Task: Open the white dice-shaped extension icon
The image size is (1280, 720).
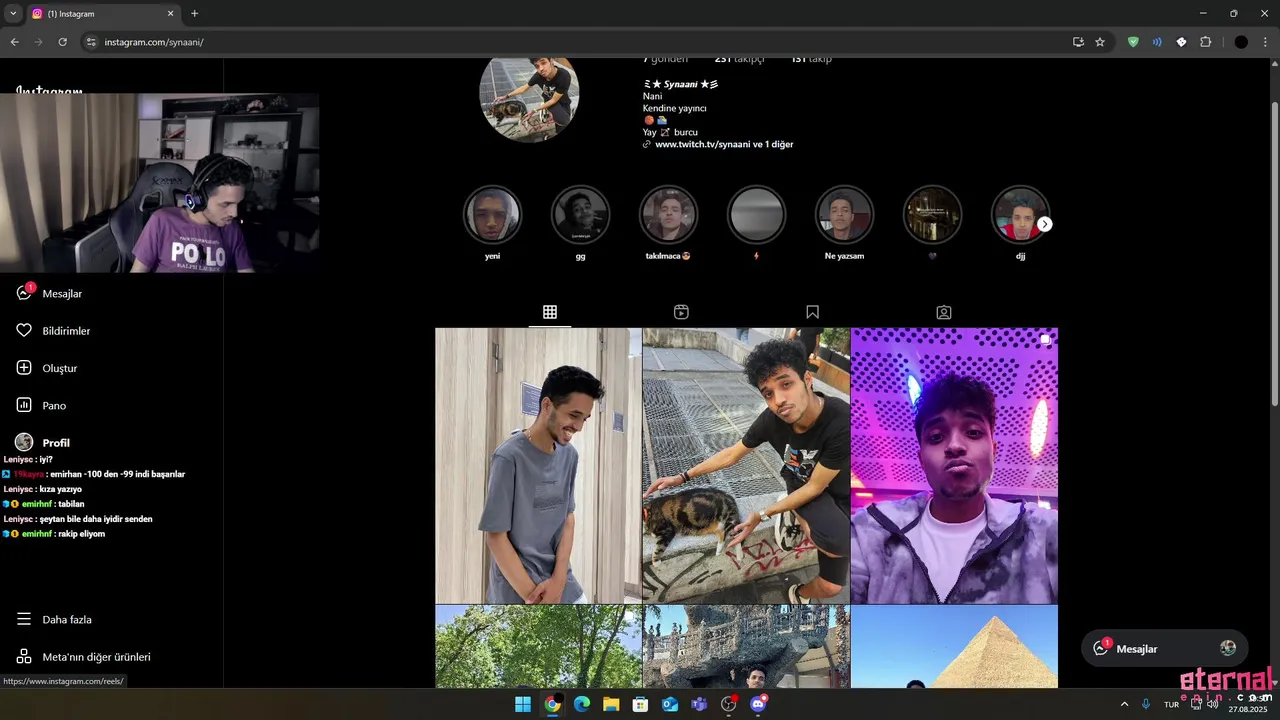Action: pos(1181,42)
